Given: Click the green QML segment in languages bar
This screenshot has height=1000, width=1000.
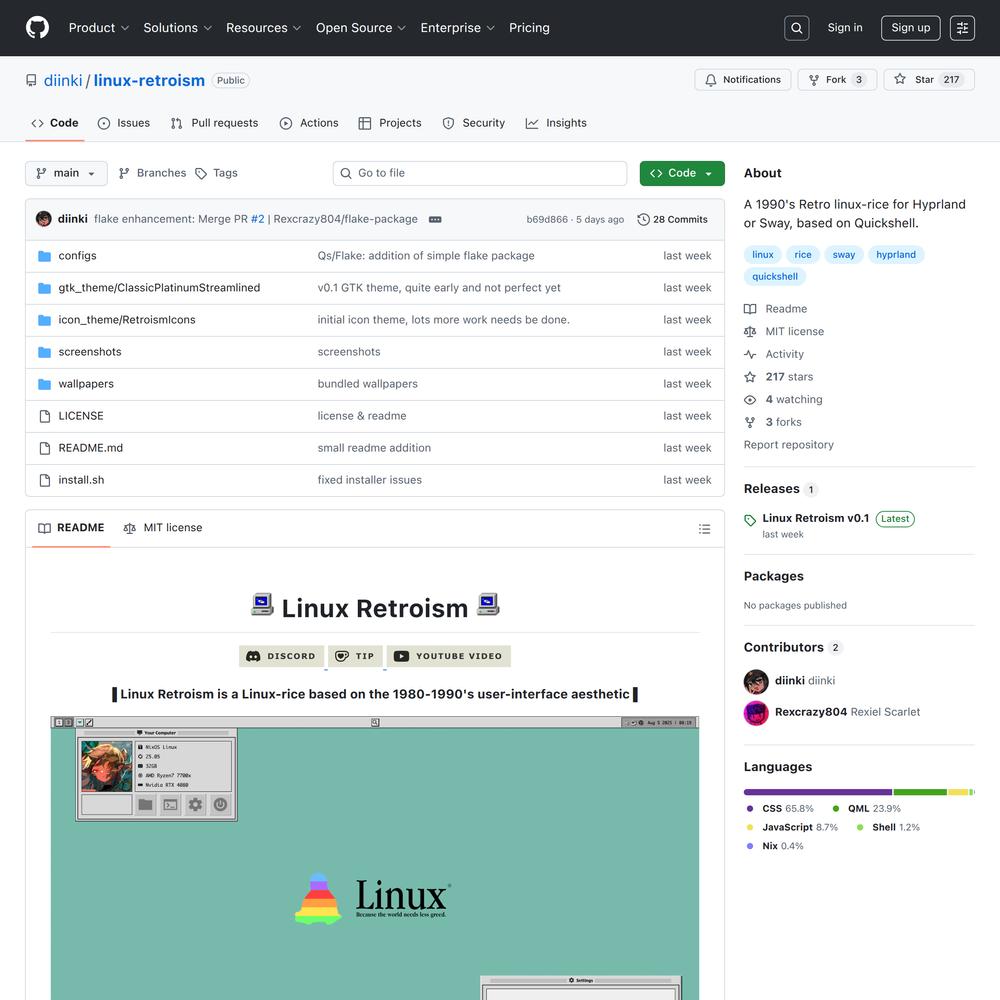Looking at the screenshot, I should (920, 792).
